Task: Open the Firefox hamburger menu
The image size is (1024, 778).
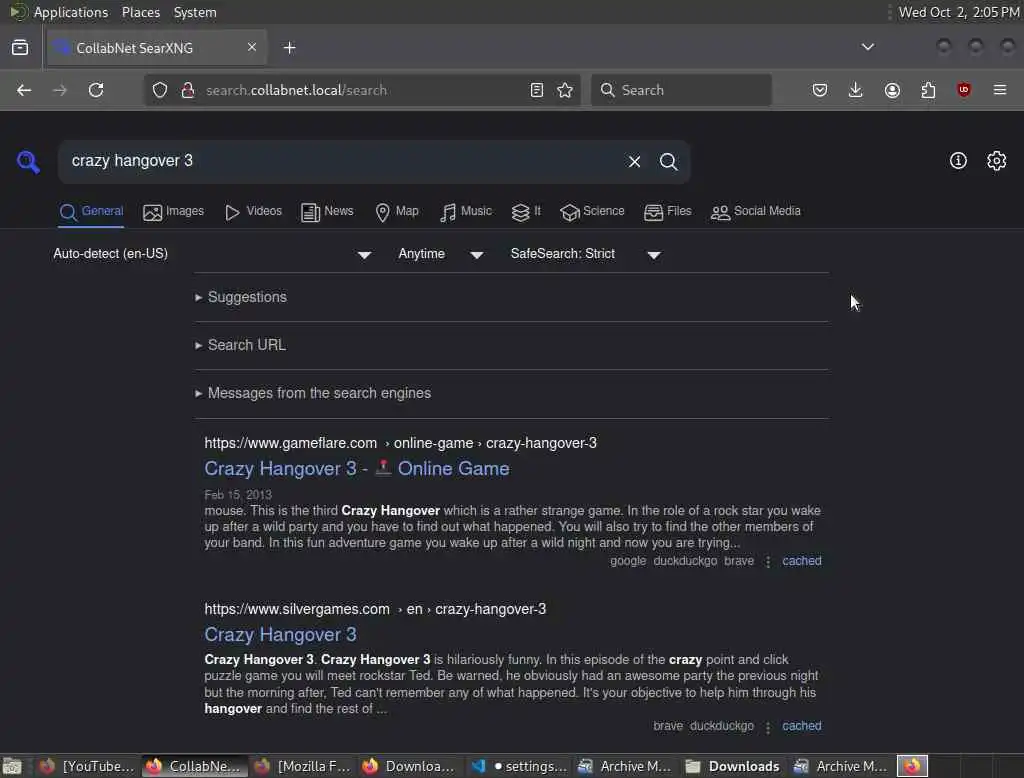Action: pyautogui.click(x=1000, y=90)
